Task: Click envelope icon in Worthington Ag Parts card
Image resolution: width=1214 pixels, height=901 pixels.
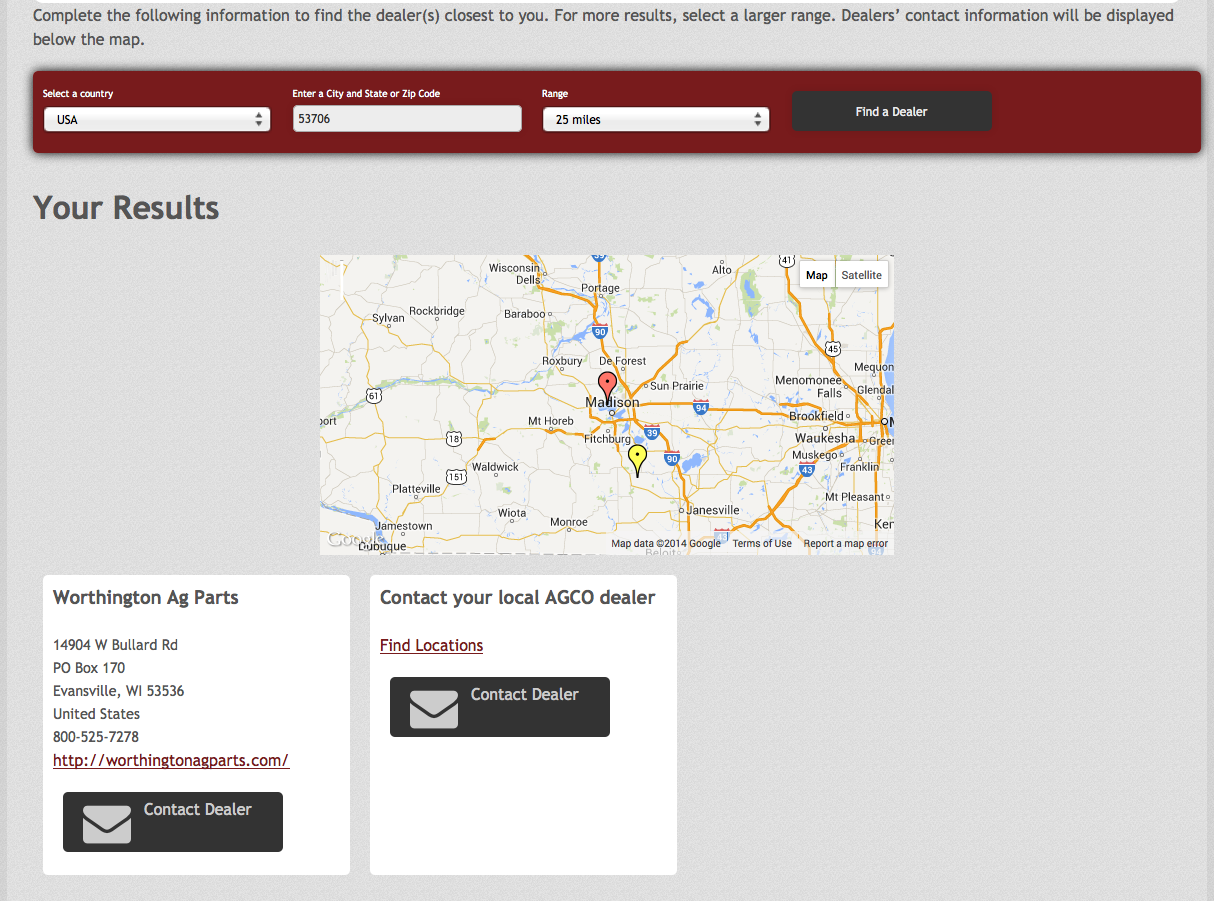Action: click(107, 823)
